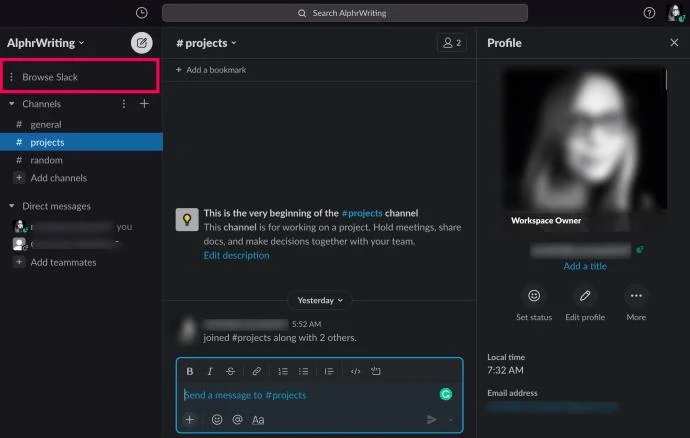The width and height of the screenshot is (690, 438).
Task: Close the Profile panel
Action: (674, 42)
